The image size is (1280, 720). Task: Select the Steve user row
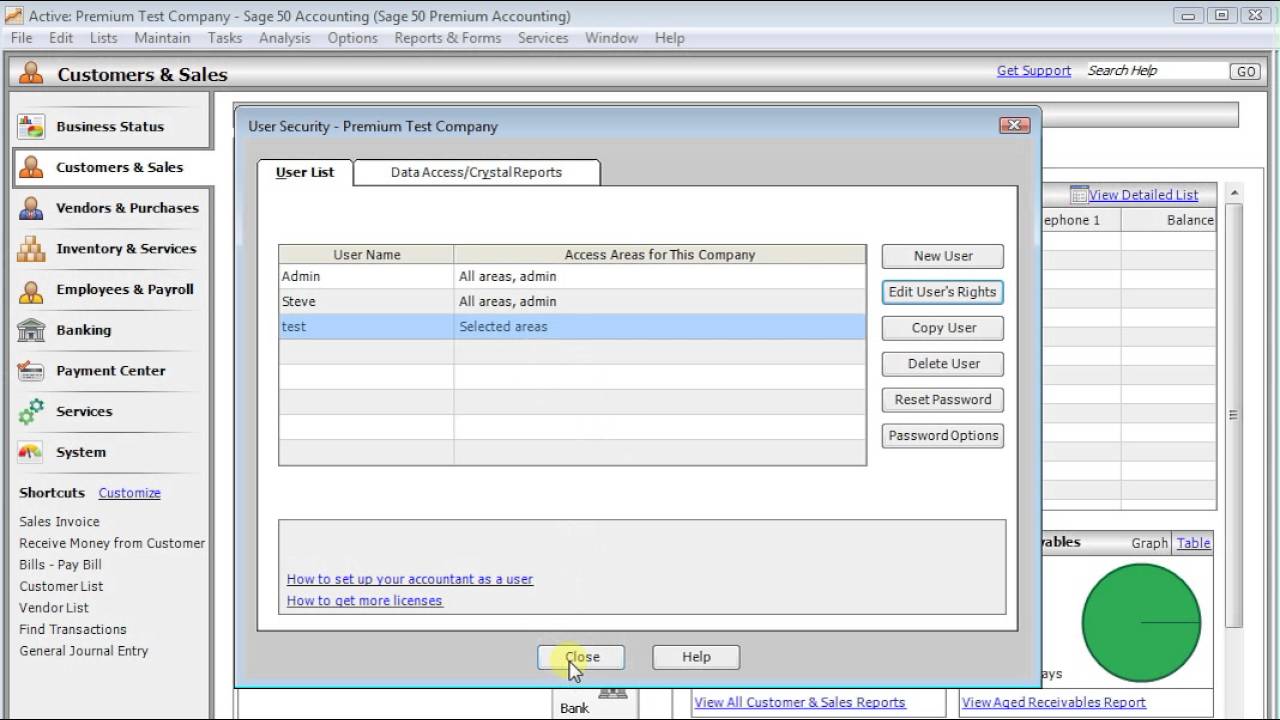pos(572,301)
